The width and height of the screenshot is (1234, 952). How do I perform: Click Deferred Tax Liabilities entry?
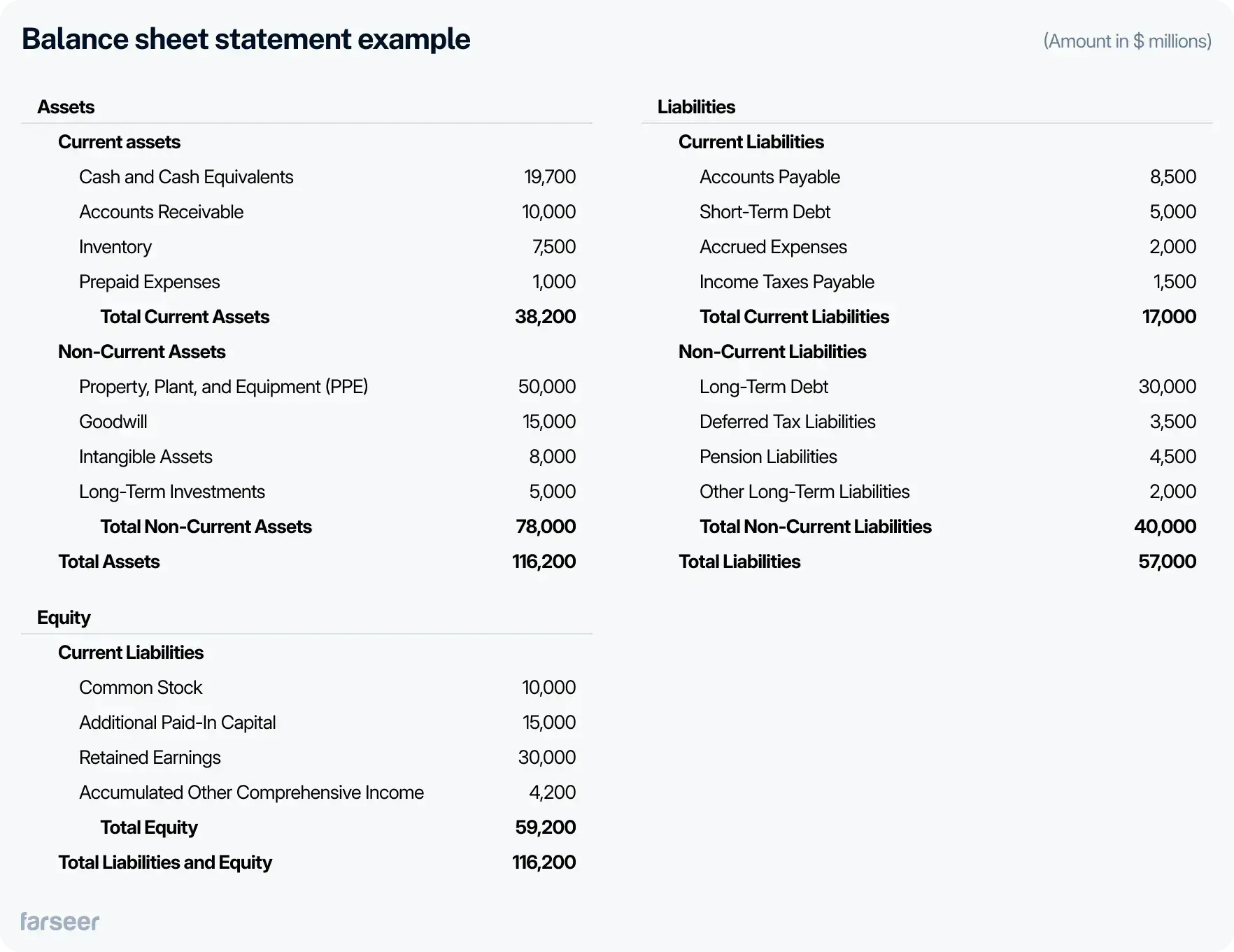787,421
